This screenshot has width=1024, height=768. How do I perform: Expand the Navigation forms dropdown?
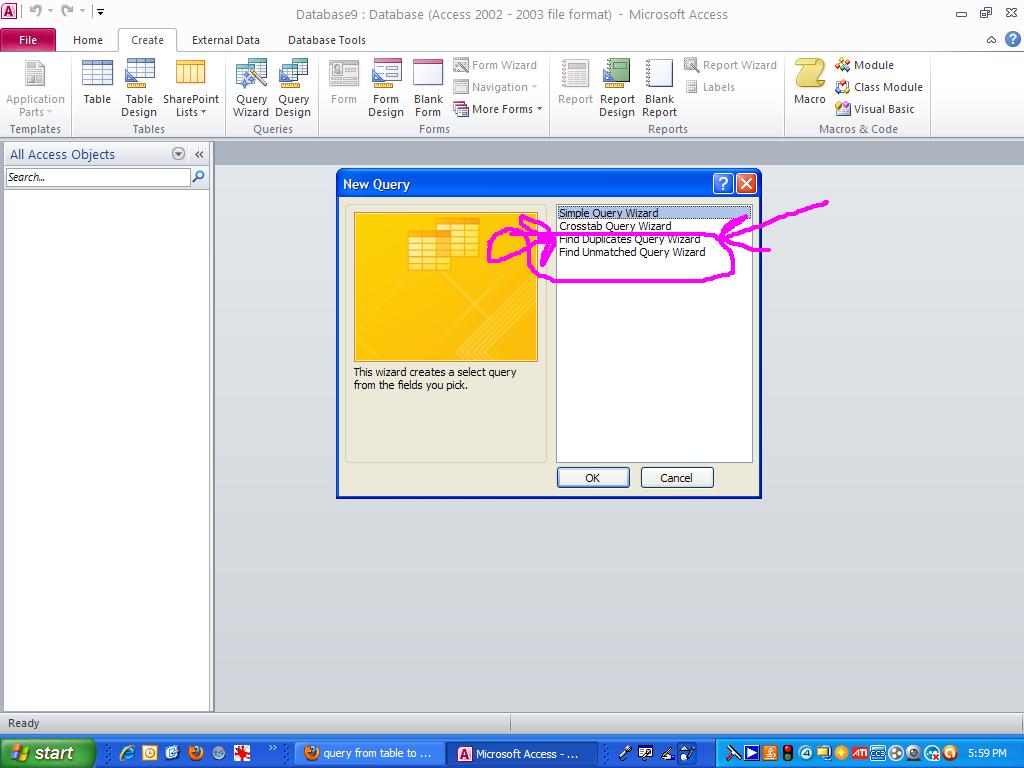(x=496, y=87)
